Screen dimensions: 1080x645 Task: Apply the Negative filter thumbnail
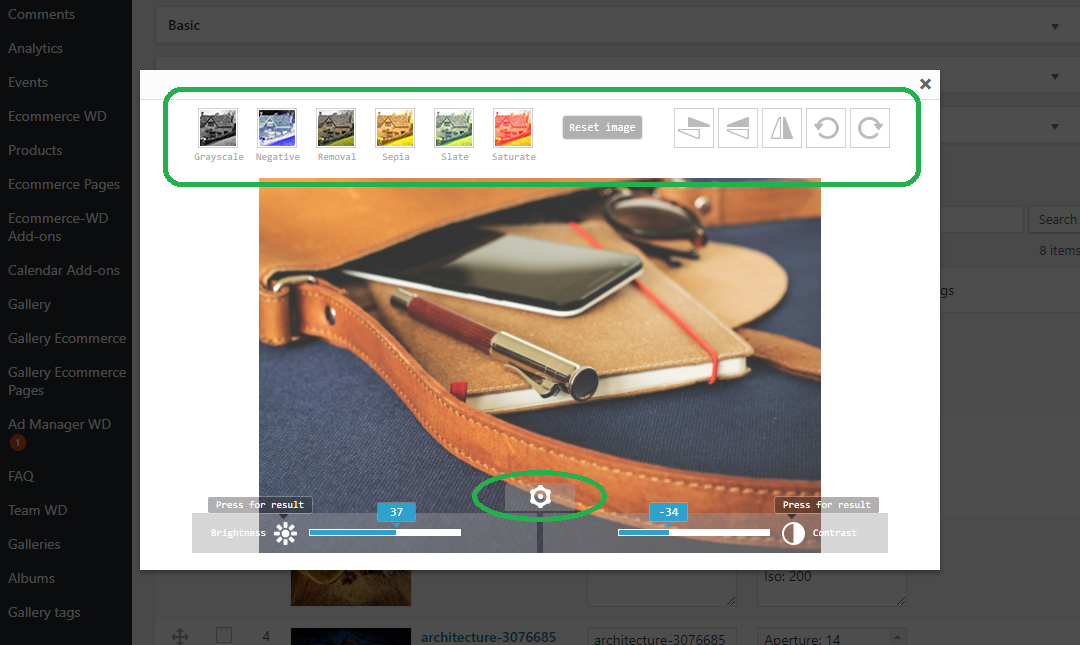pyautogui.click(x=277, y=128)
